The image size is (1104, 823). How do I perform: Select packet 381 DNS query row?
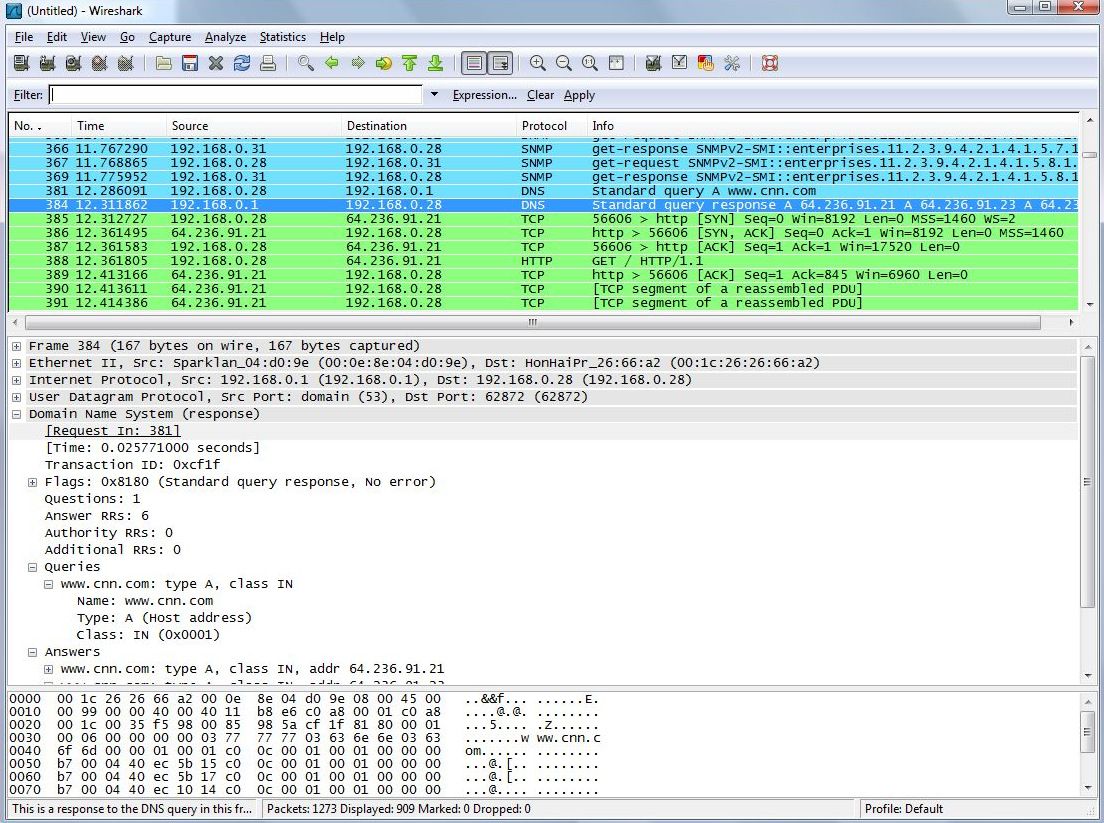(543, 191)
